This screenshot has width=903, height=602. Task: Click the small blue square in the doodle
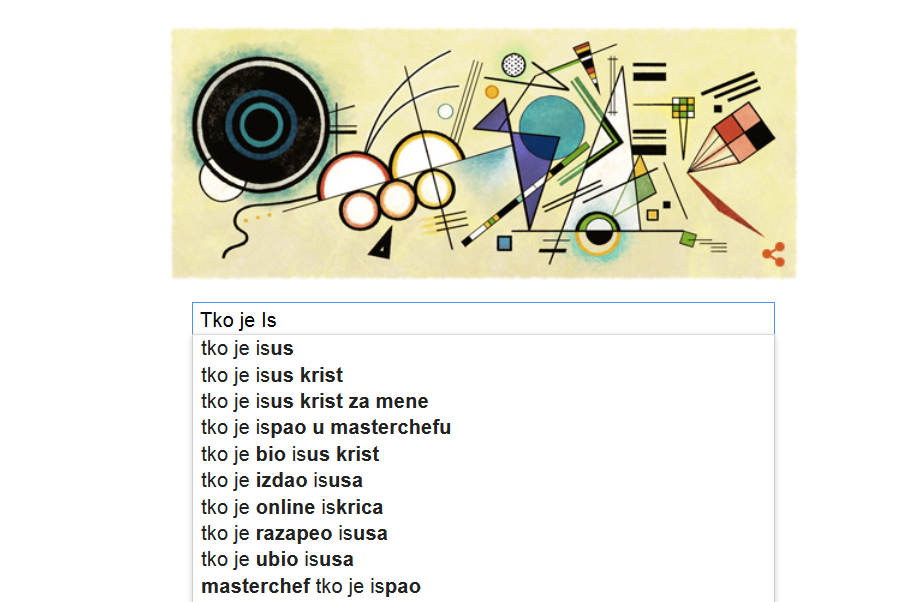[504, 243]
